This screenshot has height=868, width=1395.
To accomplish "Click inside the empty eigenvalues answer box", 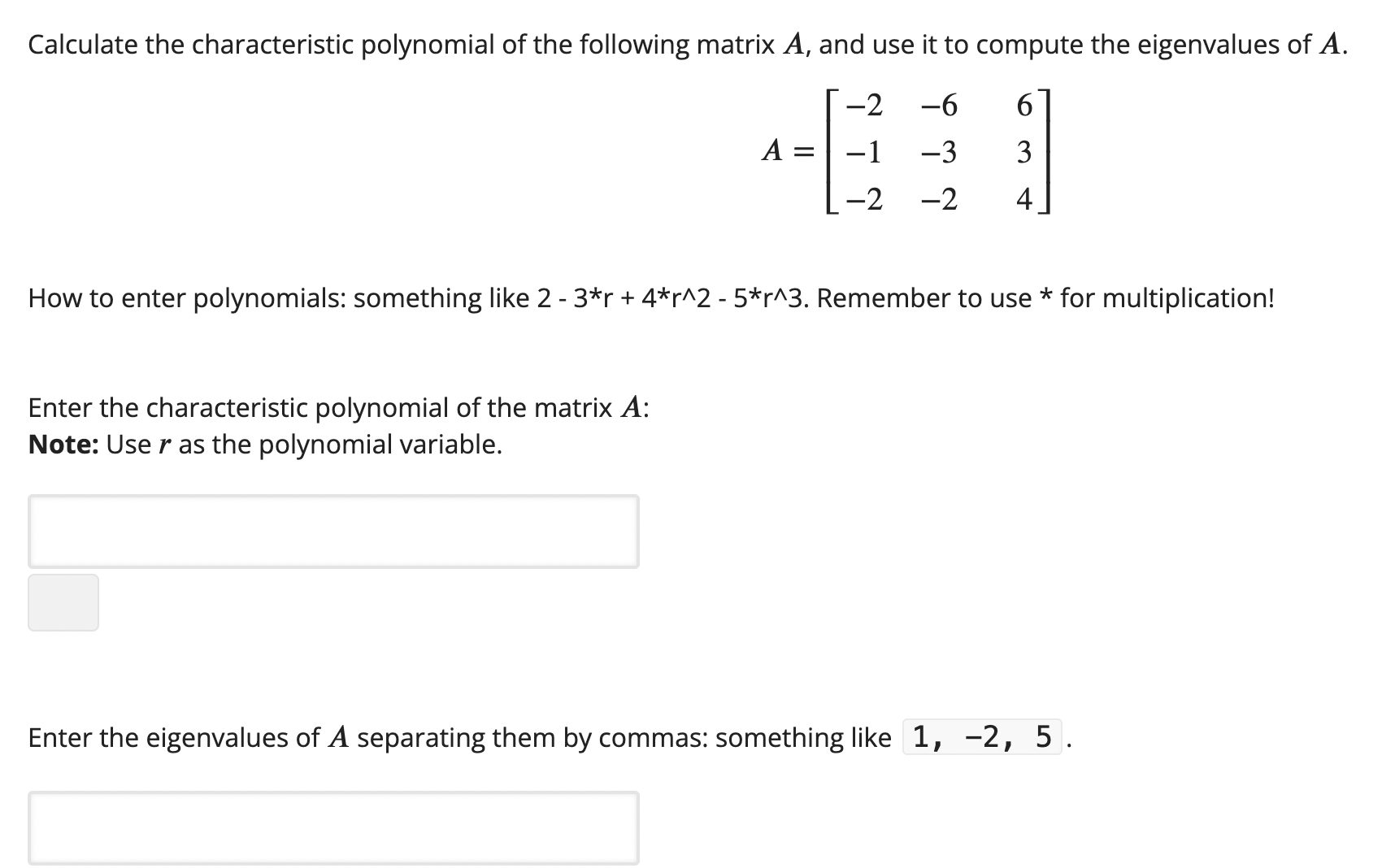I will 333,827.
